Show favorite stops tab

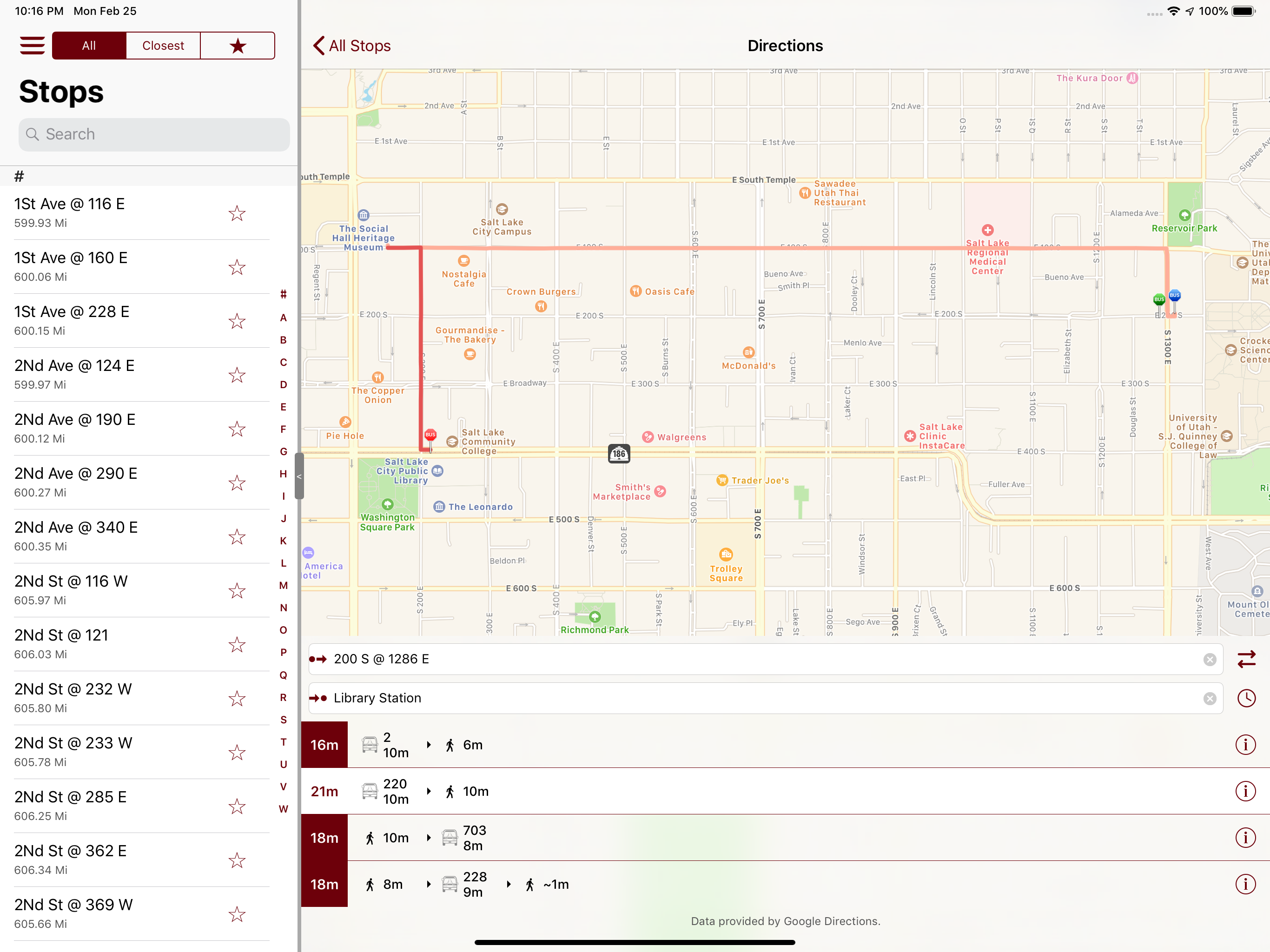click(x=238, y=46)
